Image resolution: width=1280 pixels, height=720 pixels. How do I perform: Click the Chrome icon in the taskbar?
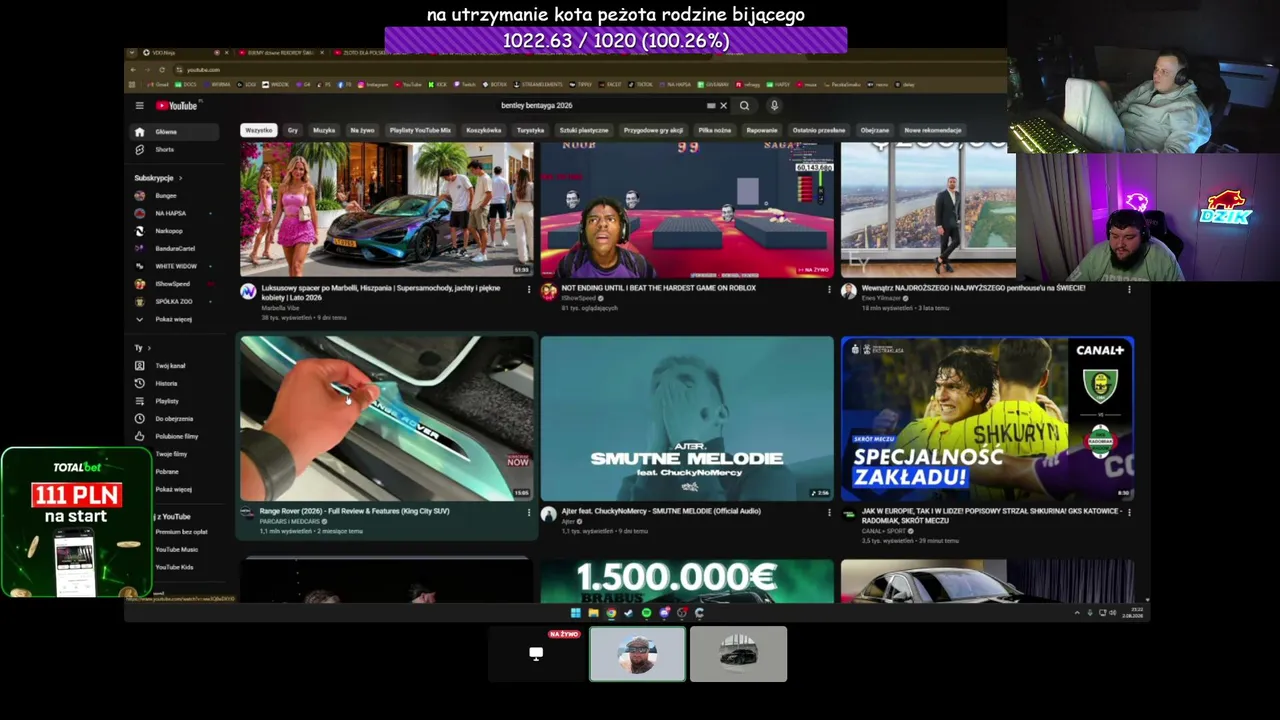(x=611, y=613)
